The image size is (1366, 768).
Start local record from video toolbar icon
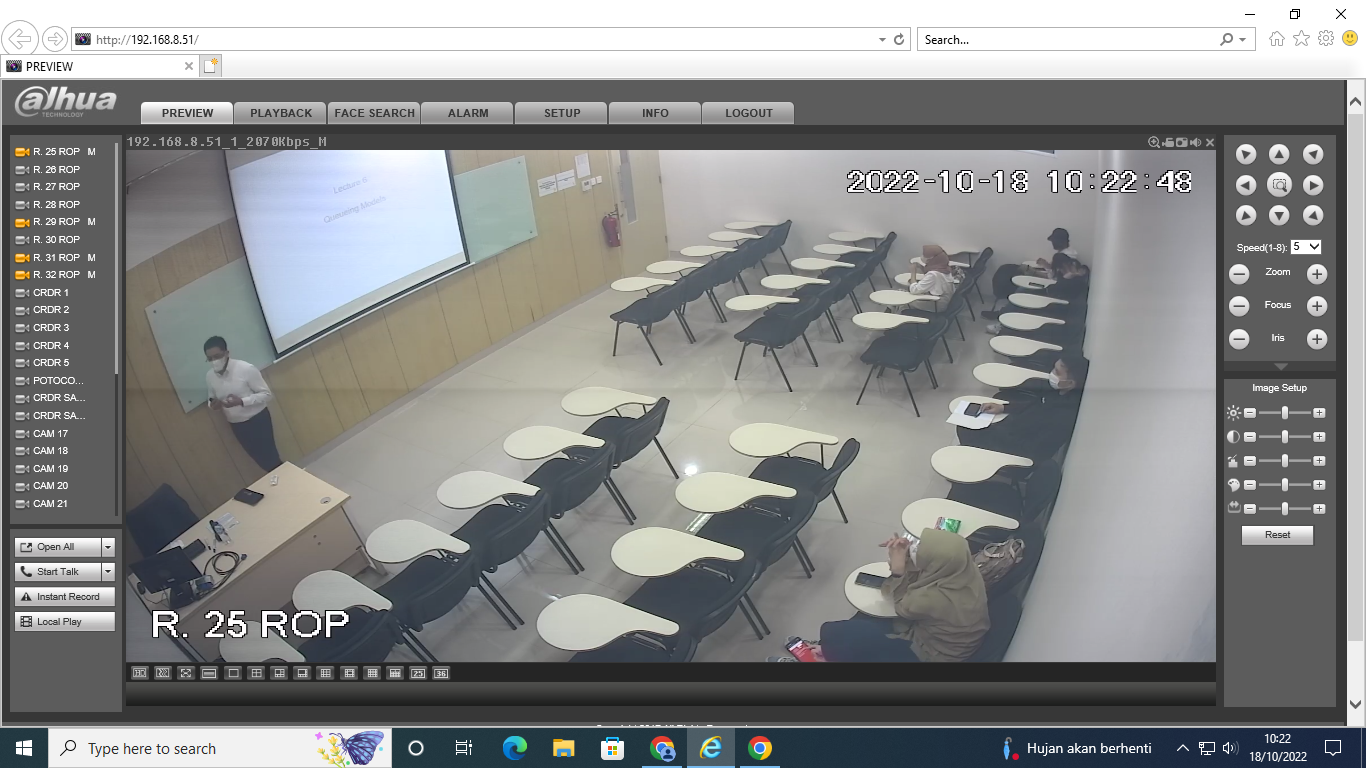tap(1168, 142)
